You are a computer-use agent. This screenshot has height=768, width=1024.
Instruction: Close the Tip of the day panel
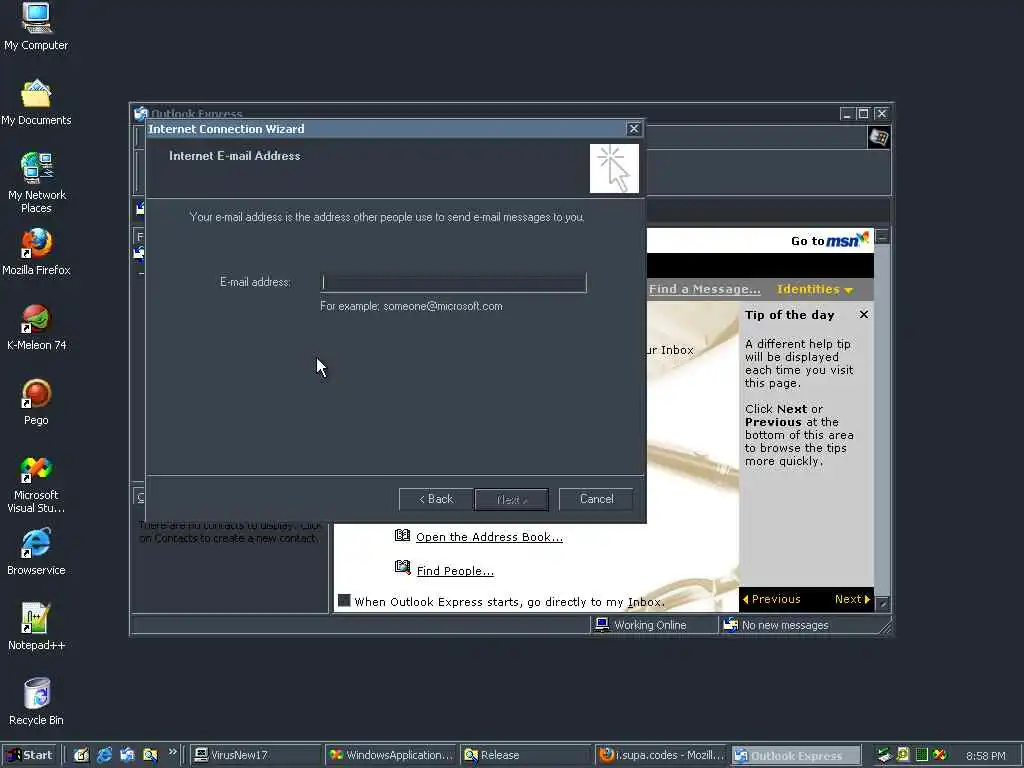tap(864, 315)
